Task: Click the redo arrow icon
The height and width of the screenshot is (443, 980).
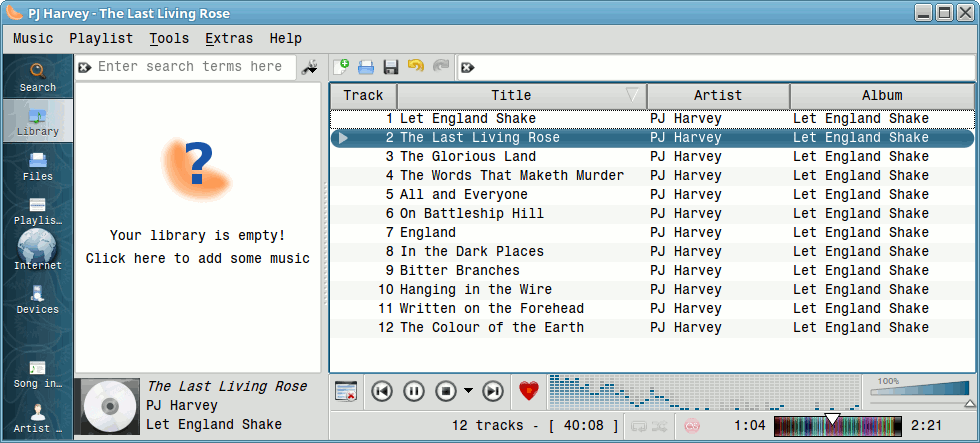Action: click(x=441, y=66)
